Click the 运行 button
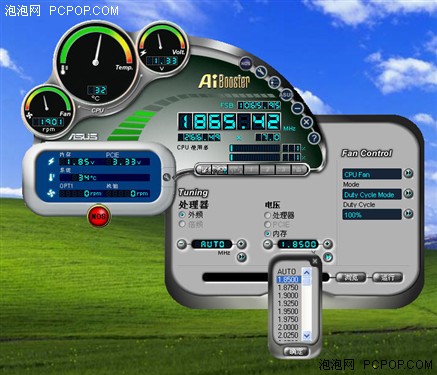Screen dimensions: 437x375 point(387,277)
